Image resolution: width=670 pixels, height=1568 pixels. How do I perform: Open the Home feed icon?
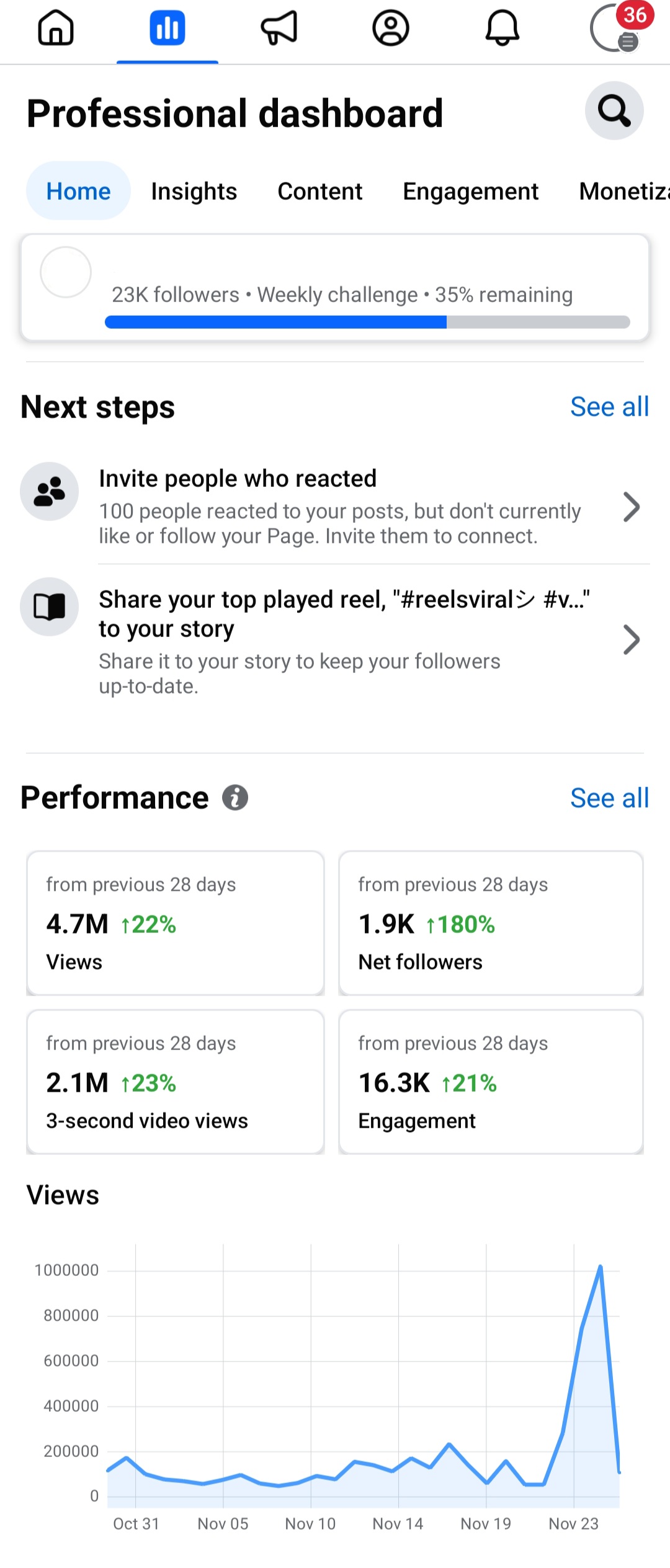(56, 29)
